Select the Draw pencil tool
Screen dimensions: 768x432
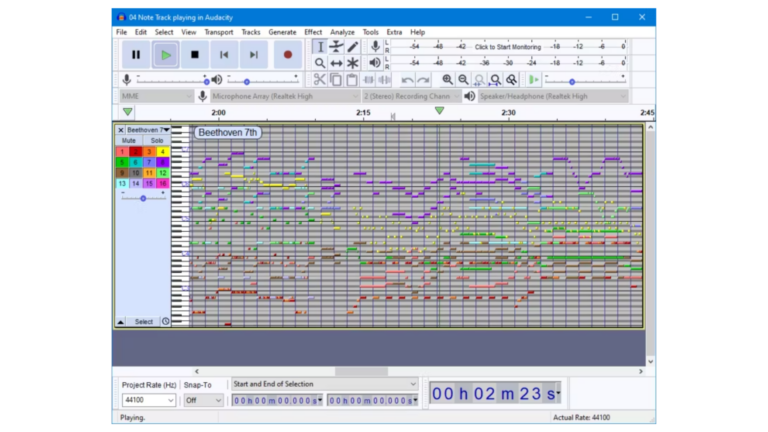353,47
